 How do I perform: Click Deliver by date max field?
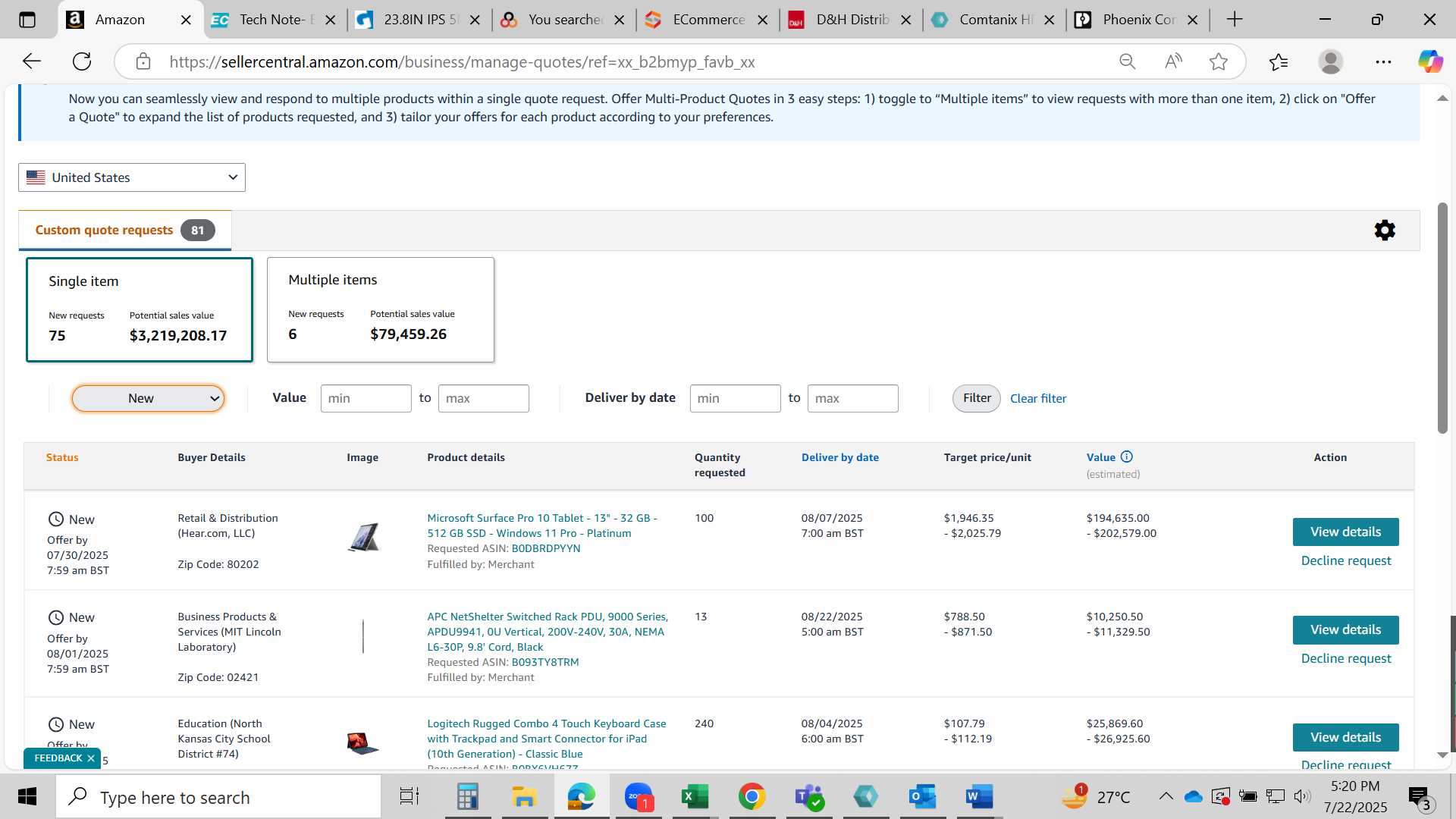(853, 399)
